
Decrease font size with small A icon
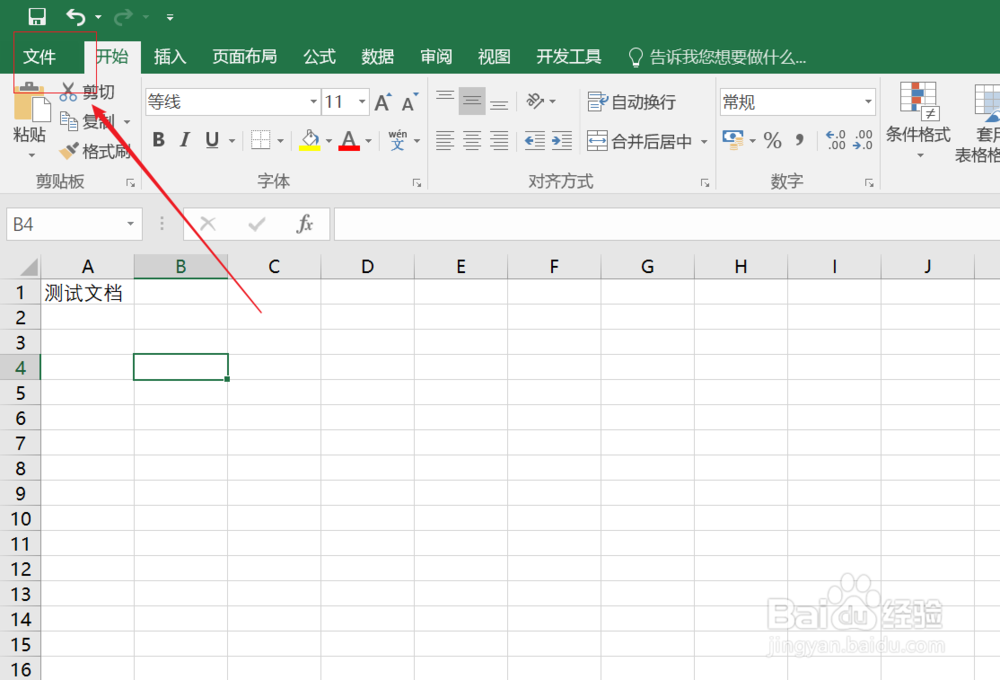(409, 102)
